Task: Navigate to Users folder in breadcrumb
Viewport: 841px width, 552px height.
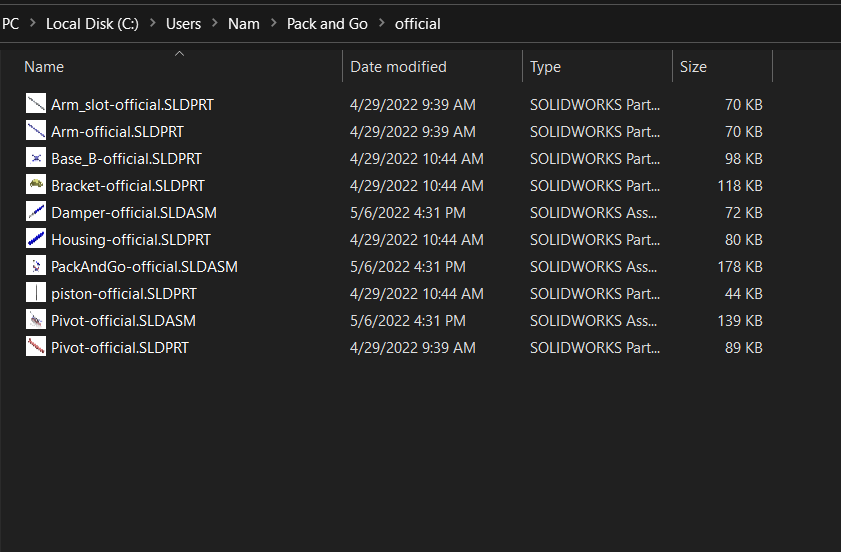Action: (x=183, y=24)
